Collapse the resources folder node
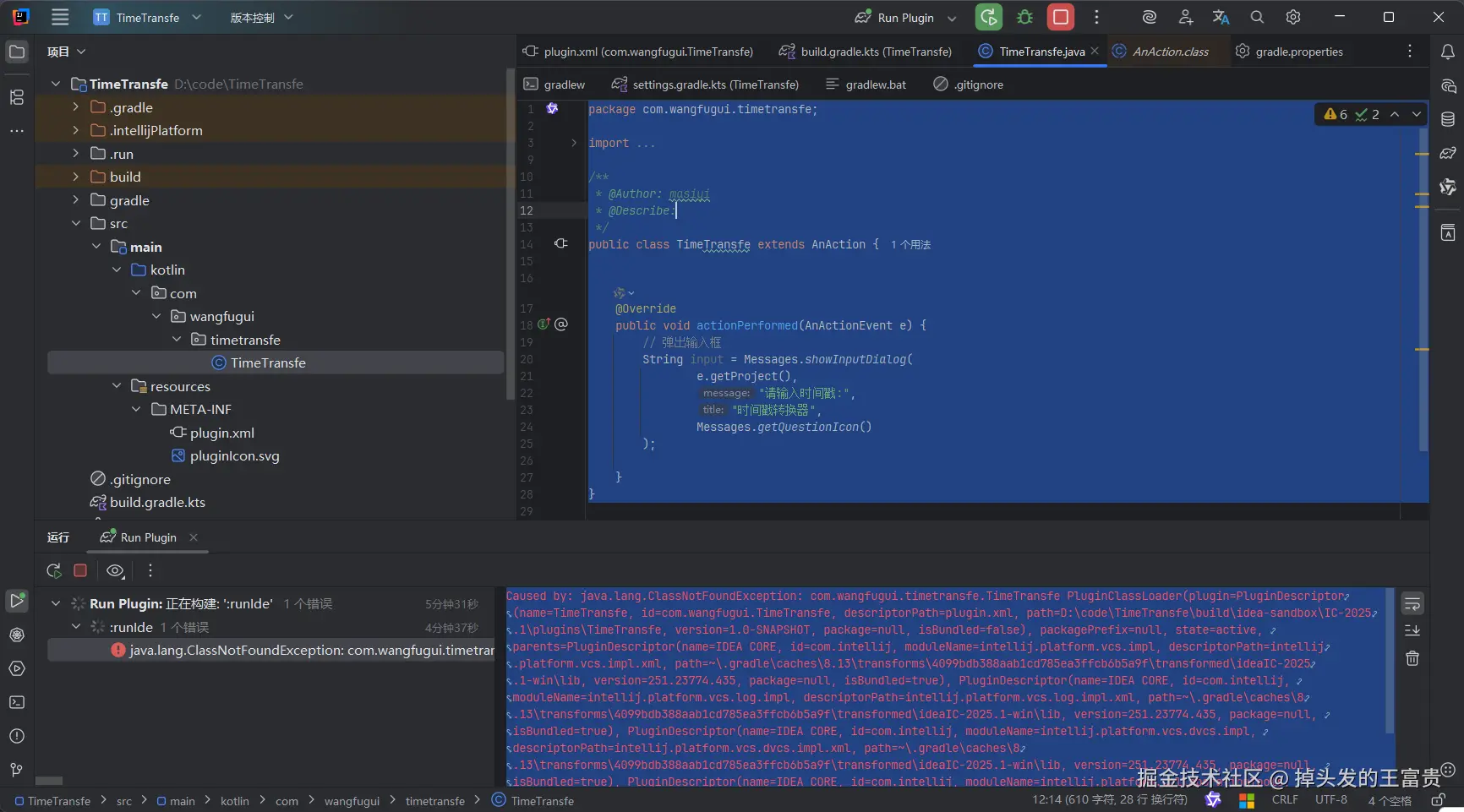 click(x=117, y=386)
